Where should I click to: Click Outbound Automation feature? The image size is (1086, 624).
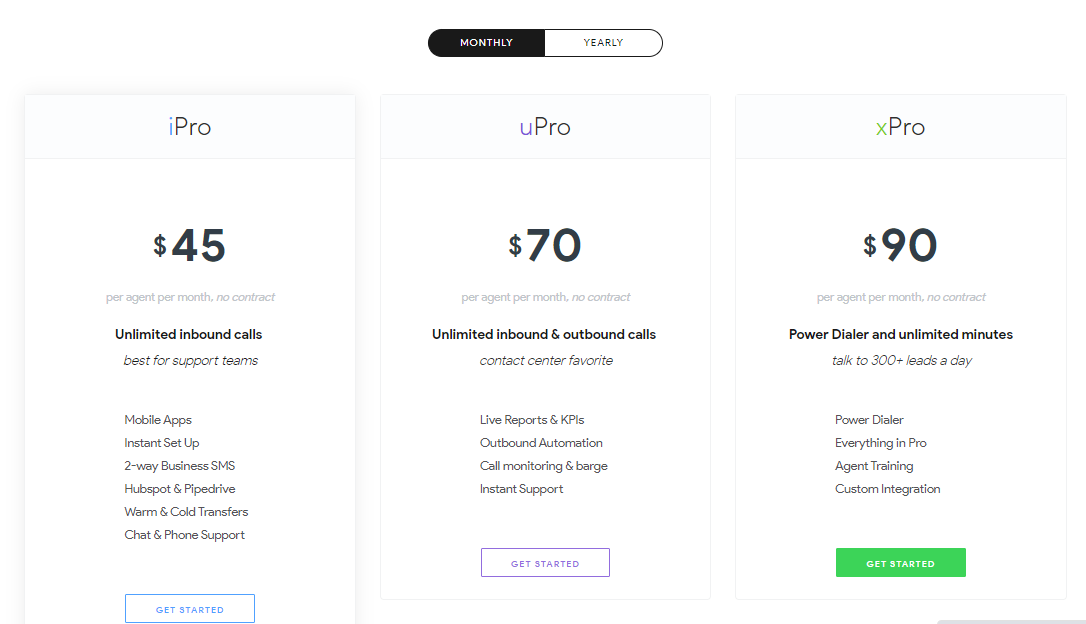click(x=541, y=443)
